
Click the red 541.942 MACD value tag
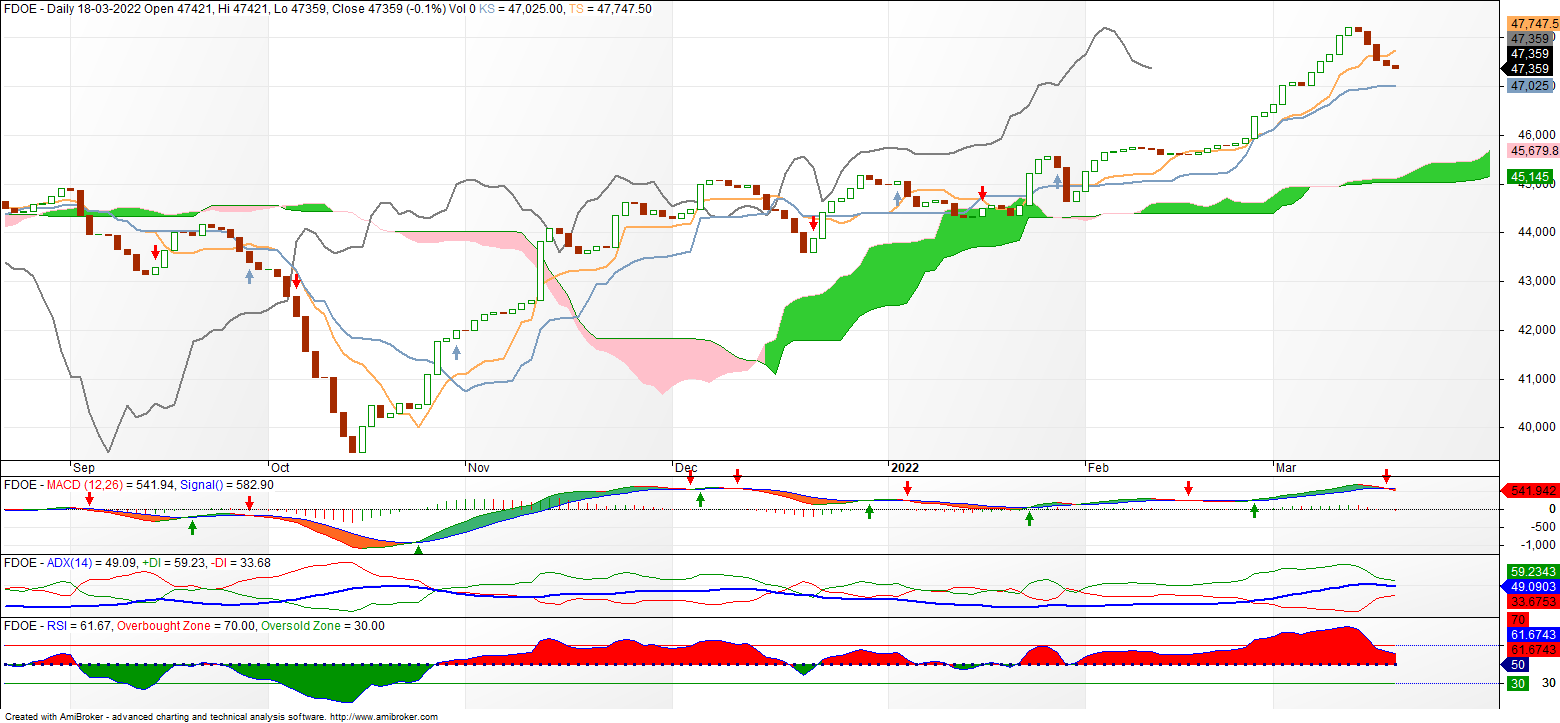click(x=1530, y=491)
